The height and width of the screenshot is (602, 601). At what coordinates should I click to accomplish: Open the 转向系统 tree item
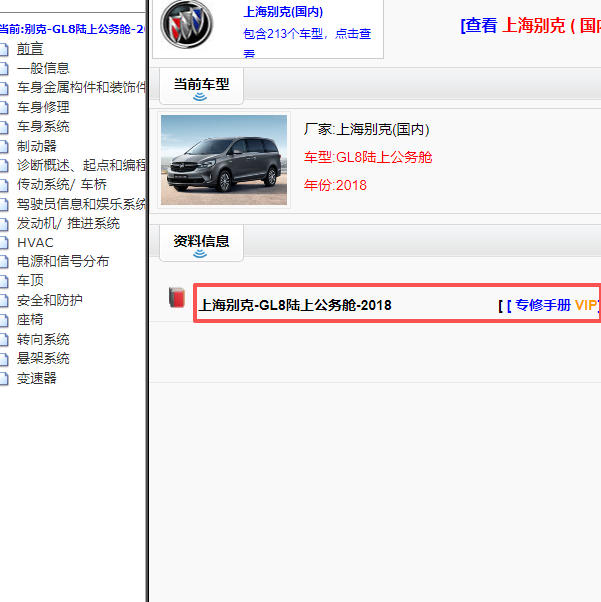[x=43, y=339]
